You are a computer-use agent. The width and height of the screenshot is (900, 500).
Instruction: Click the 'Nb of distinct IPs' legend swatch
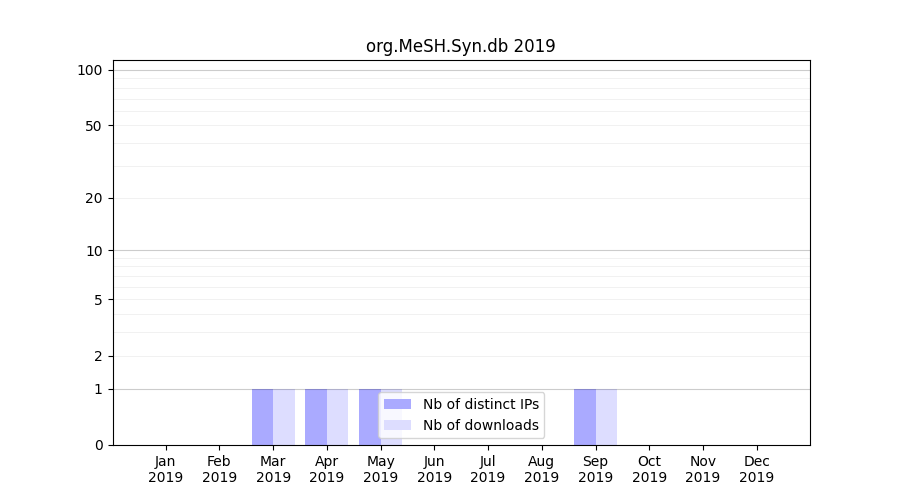(397, 404)
